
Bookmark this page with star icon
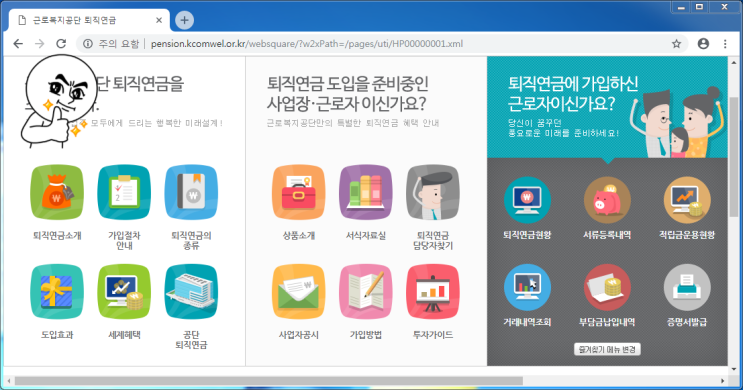pyautogui.click(x=676, y=44)
